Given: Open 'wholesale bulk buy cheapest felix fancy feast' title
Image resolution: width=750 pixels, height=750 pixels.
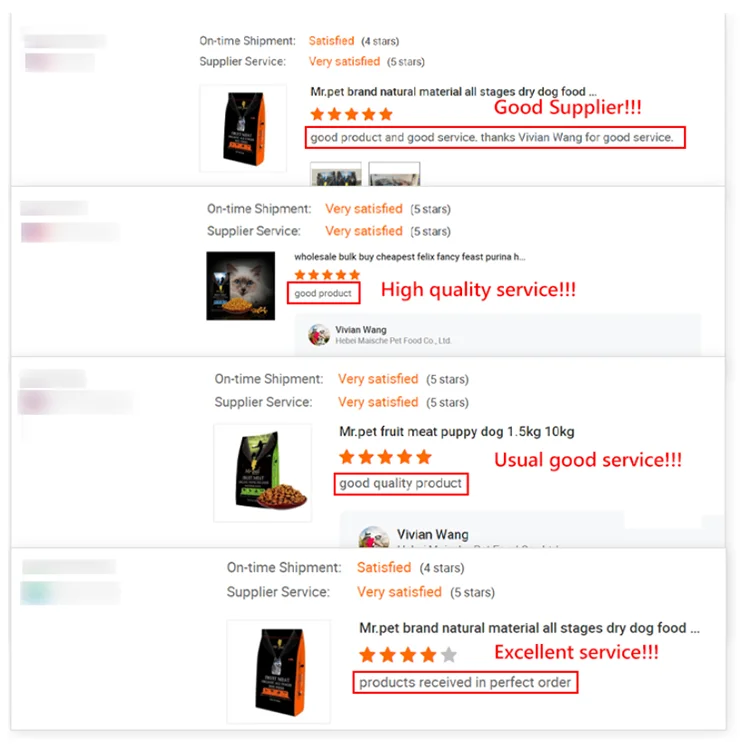Looking at the screenshot, I should tap(409, 257).
